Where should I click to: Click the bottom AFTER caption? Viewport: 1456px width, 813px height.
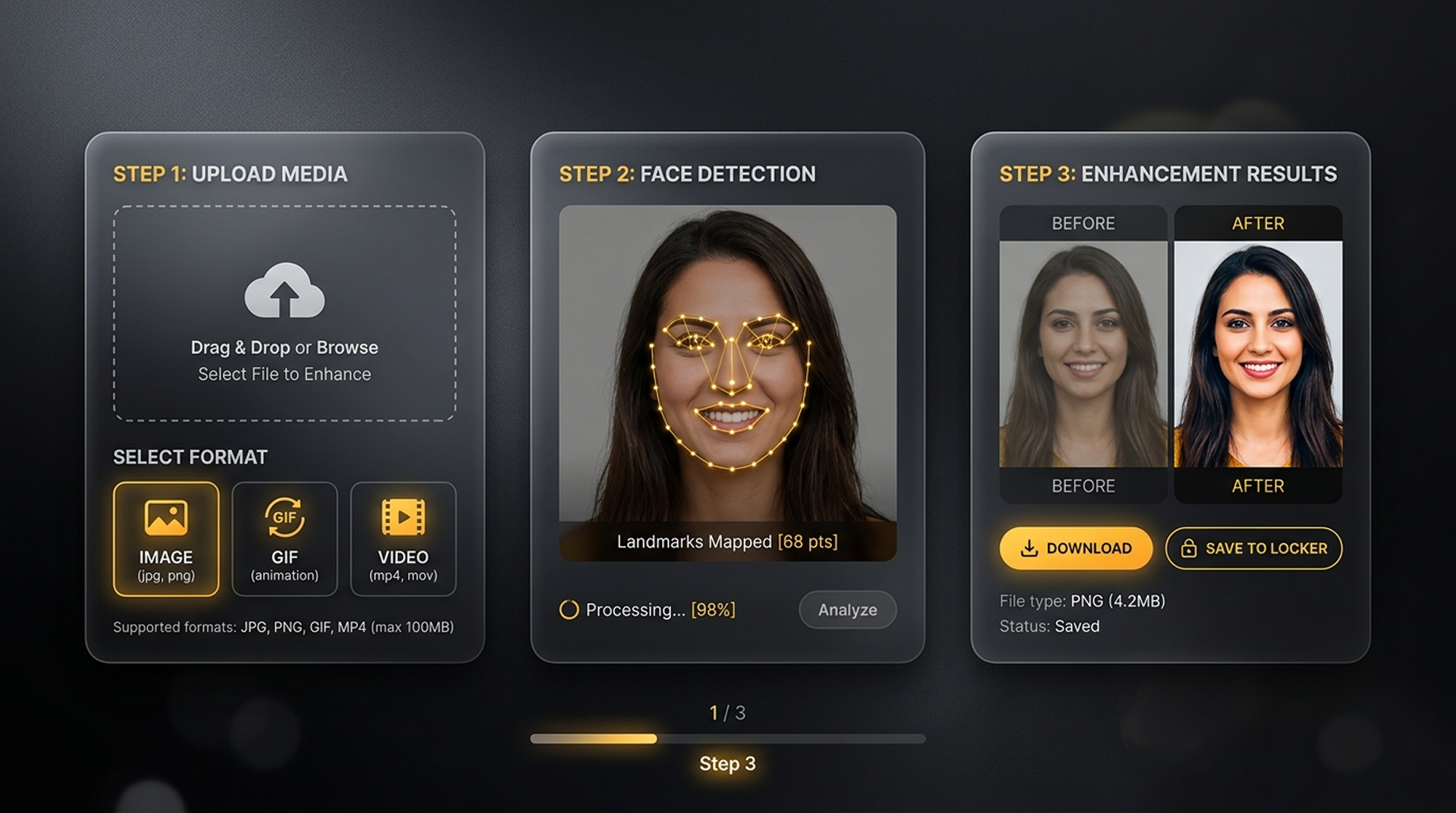[1258, 486]
